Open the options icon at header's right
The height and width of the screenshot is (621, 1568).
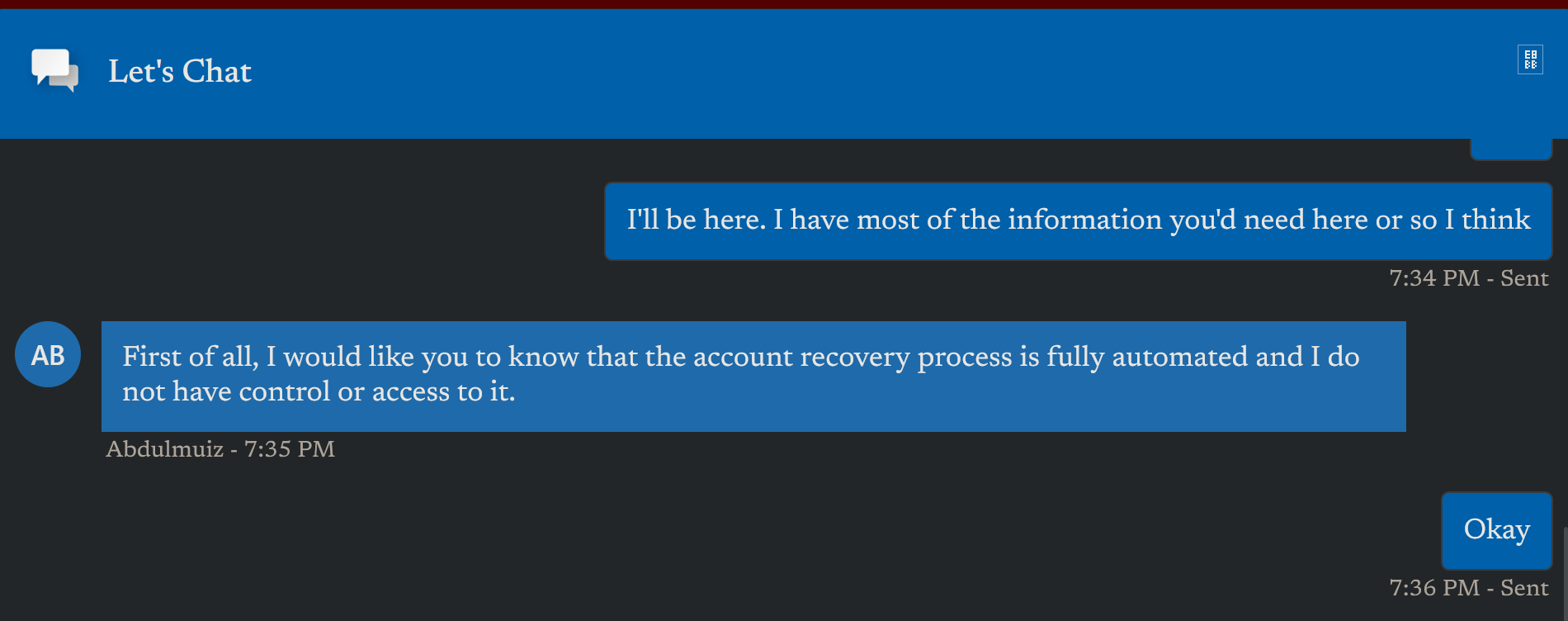[x=1530, y=59]
